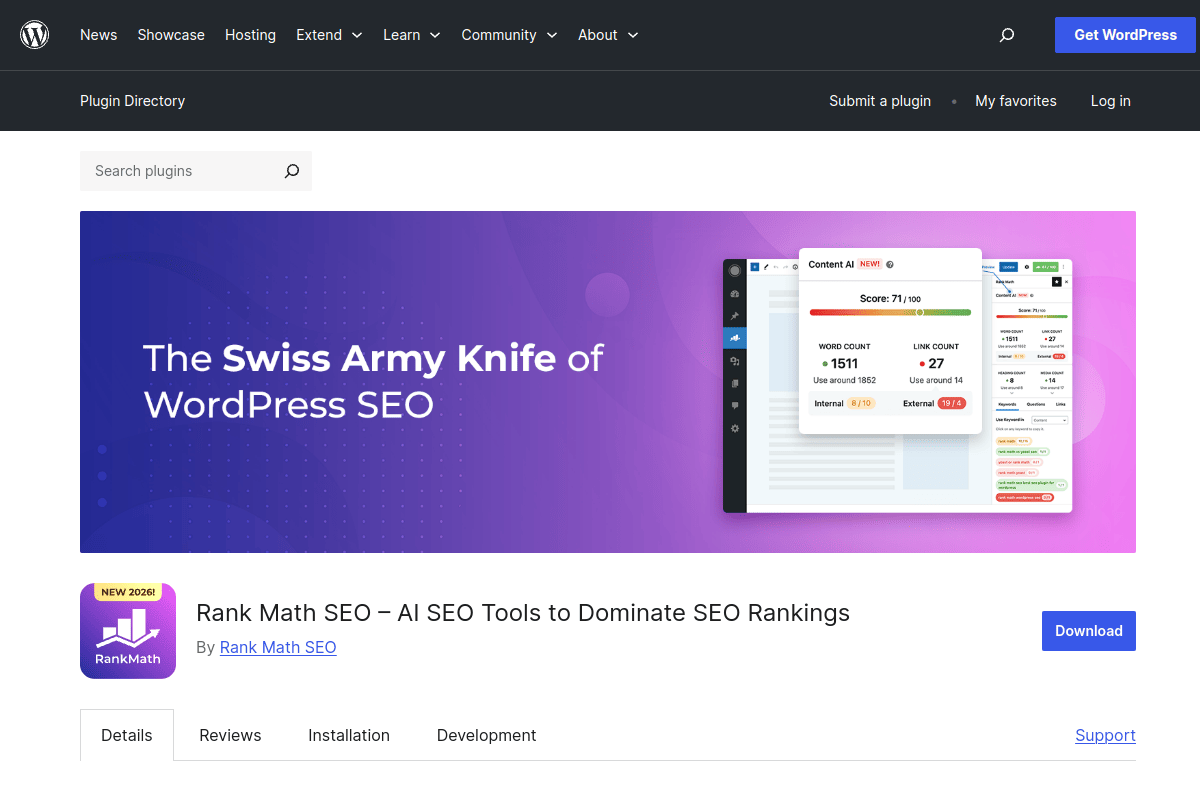Expand the Extend dropdown menu

329,35
